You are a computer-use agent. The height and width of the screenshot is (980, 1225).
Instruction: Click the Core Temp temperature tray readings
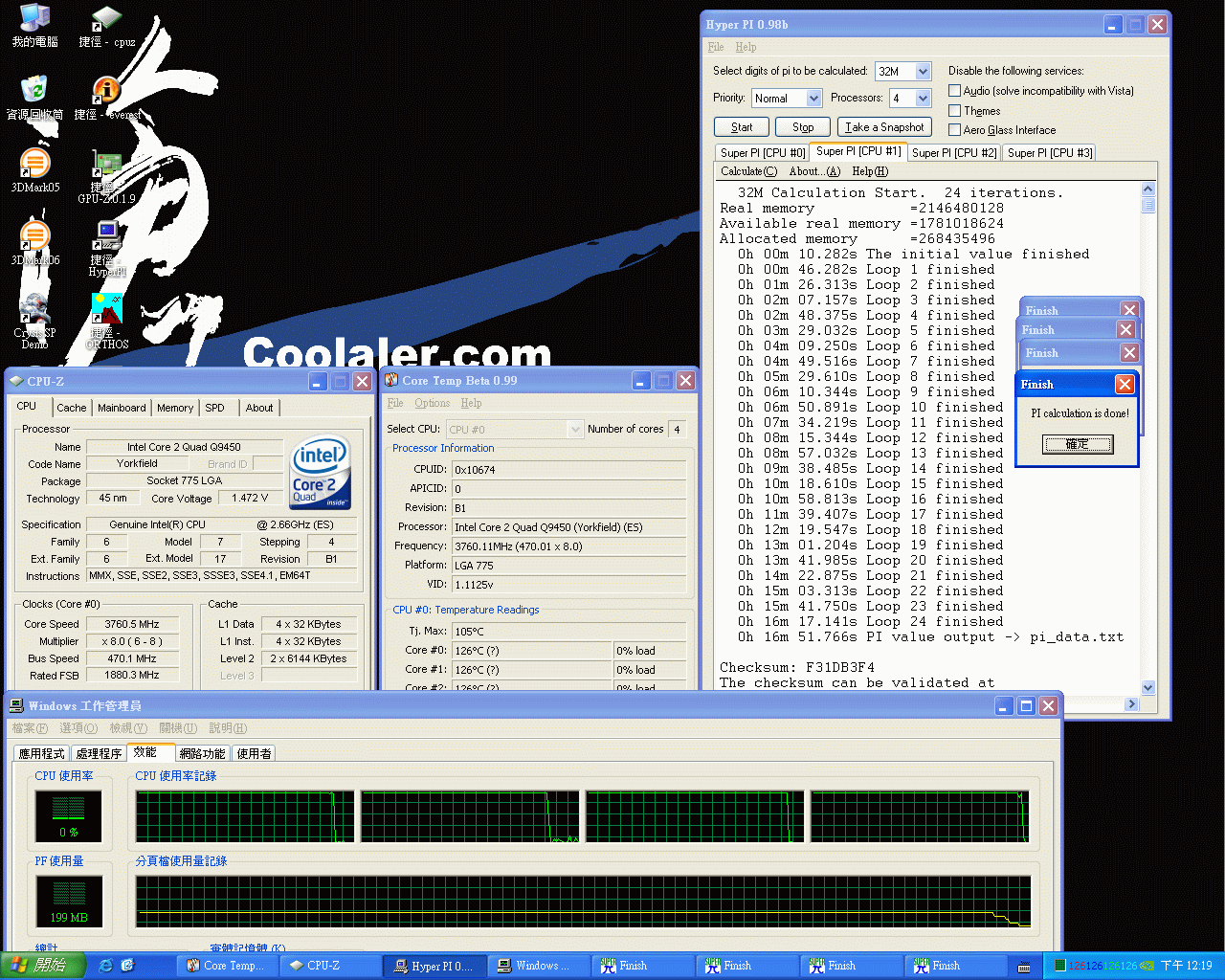pos(1102,967)
